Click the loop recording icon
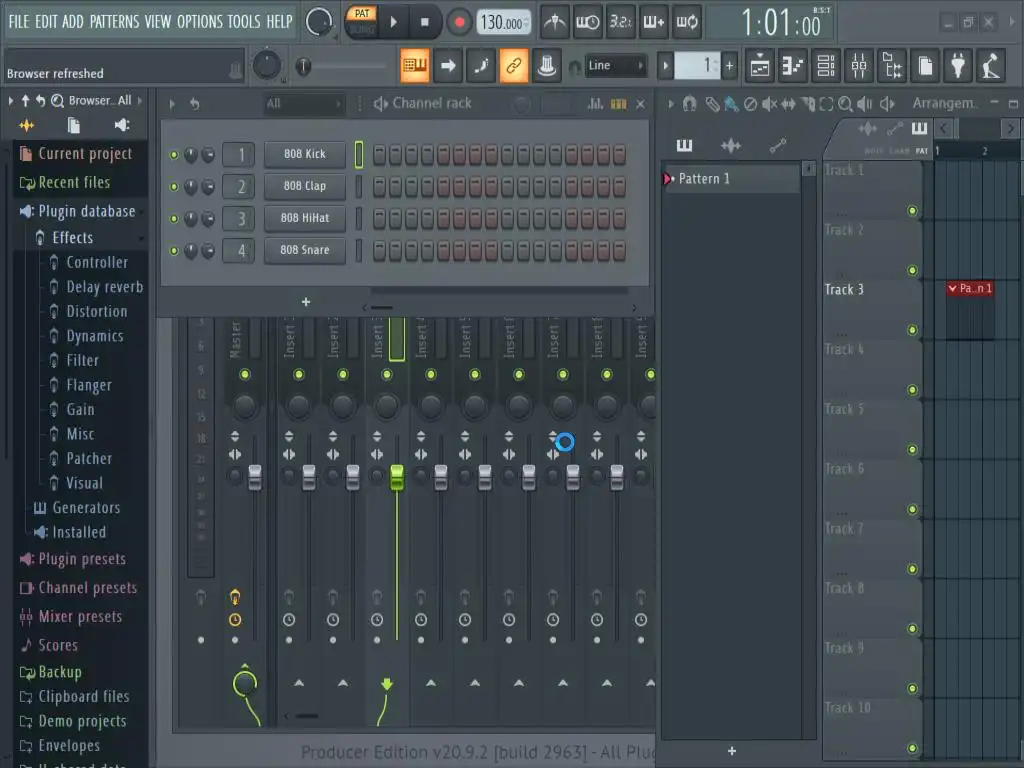The width and height of the screenshot is (1024, 768). 686,22
